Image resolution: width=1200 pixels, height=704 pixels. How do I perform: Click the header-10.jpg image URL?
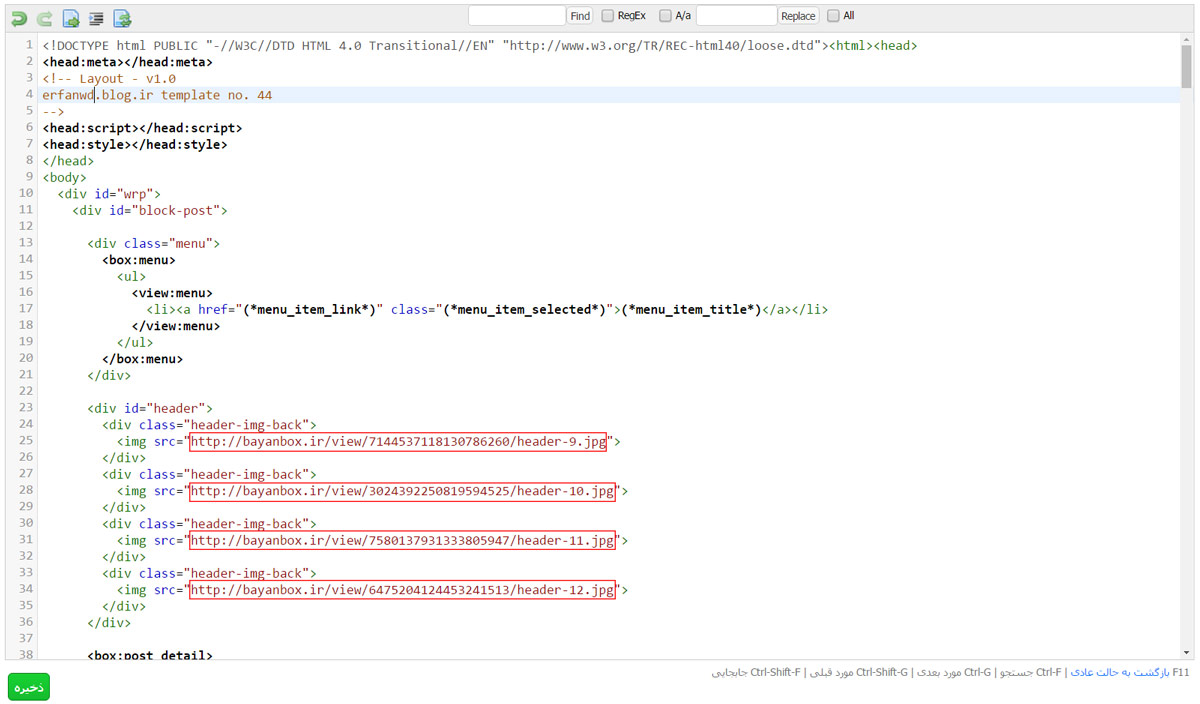tap(402, 491)
